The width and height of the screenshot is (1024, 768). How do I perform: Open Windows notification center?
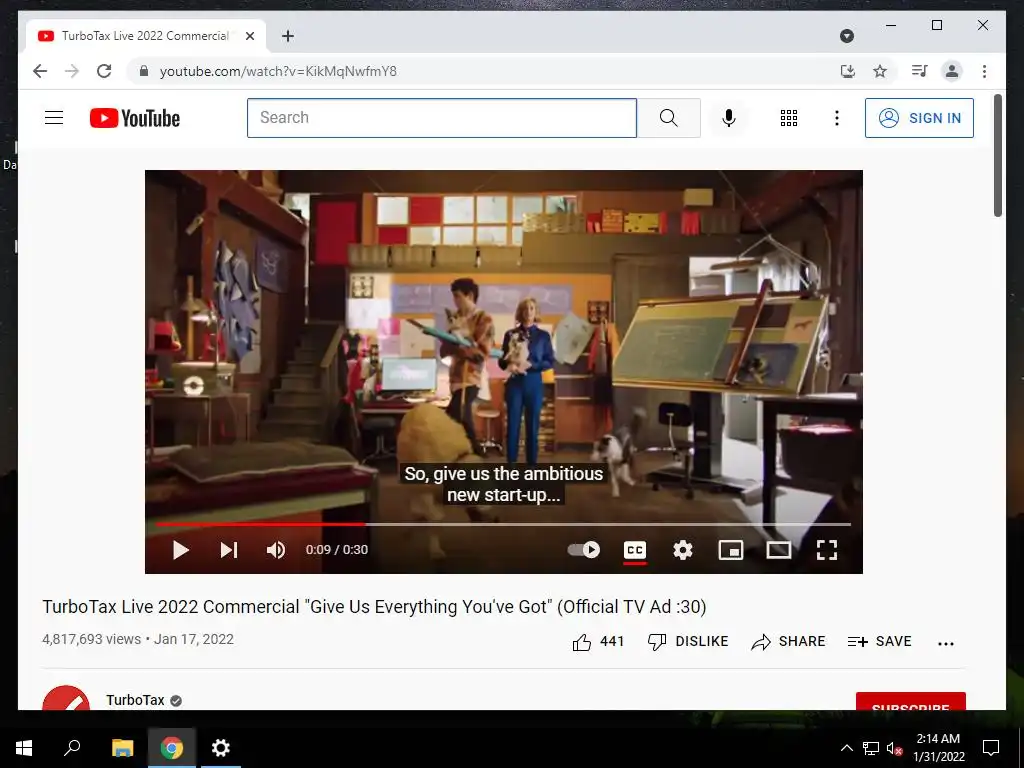pyautogui.click(x=991, y=748)
